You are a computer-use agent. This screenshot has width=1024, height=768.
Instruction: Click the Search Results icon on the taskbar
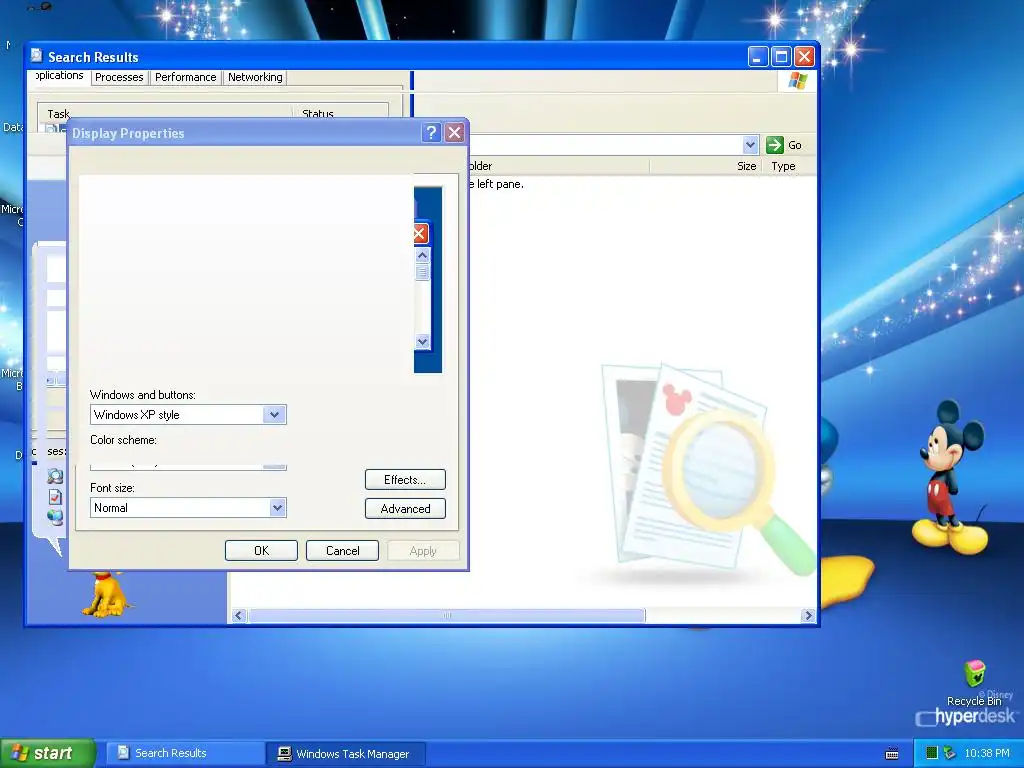click(123, 753)
